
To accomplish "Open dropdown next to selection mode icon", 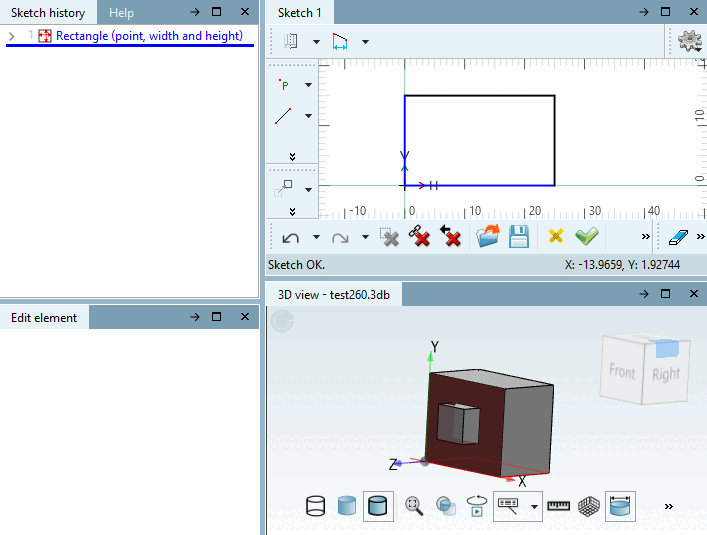I will point(534,507).
